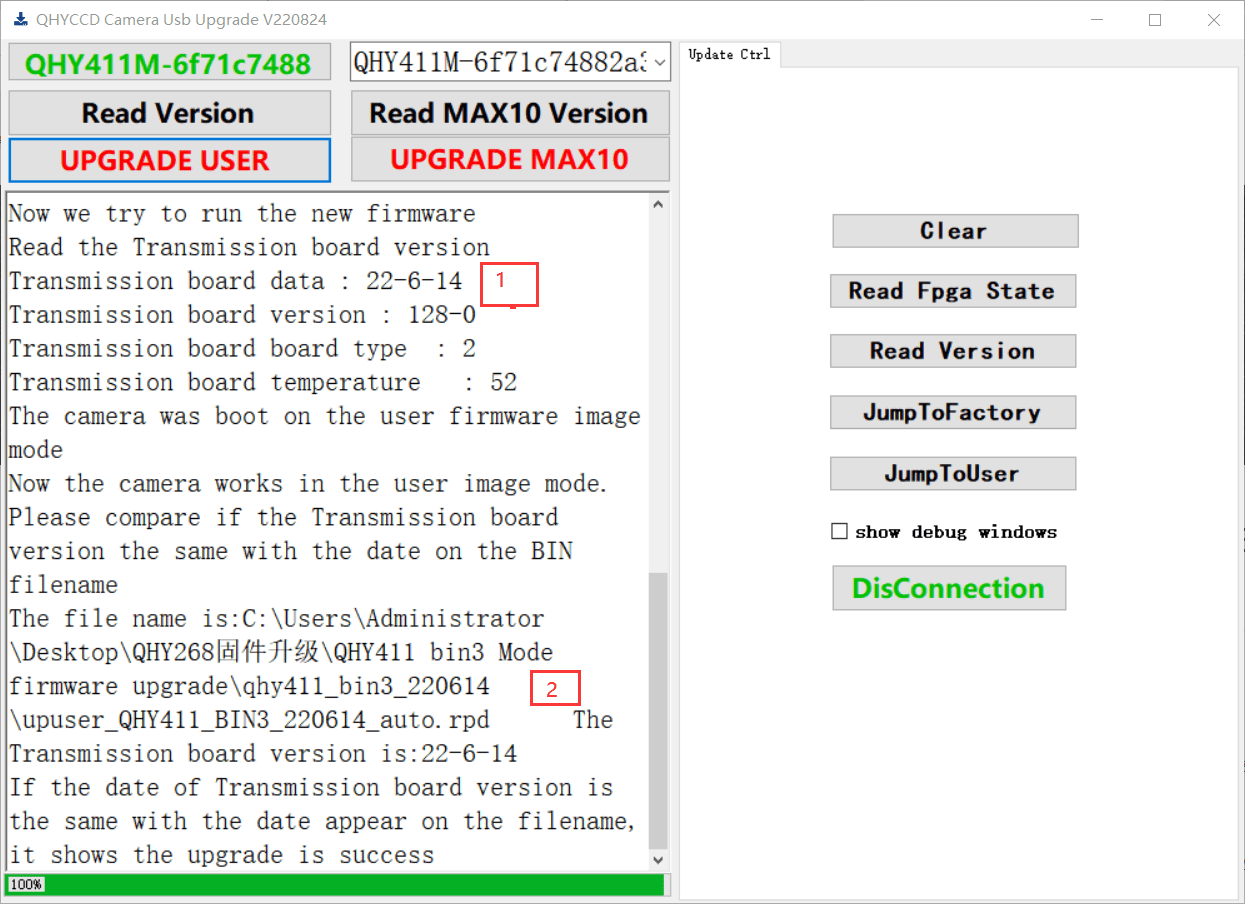Enable the show debug windows checkbox
The width and height of the screenshot is (1245, 904).
point(840,532)
